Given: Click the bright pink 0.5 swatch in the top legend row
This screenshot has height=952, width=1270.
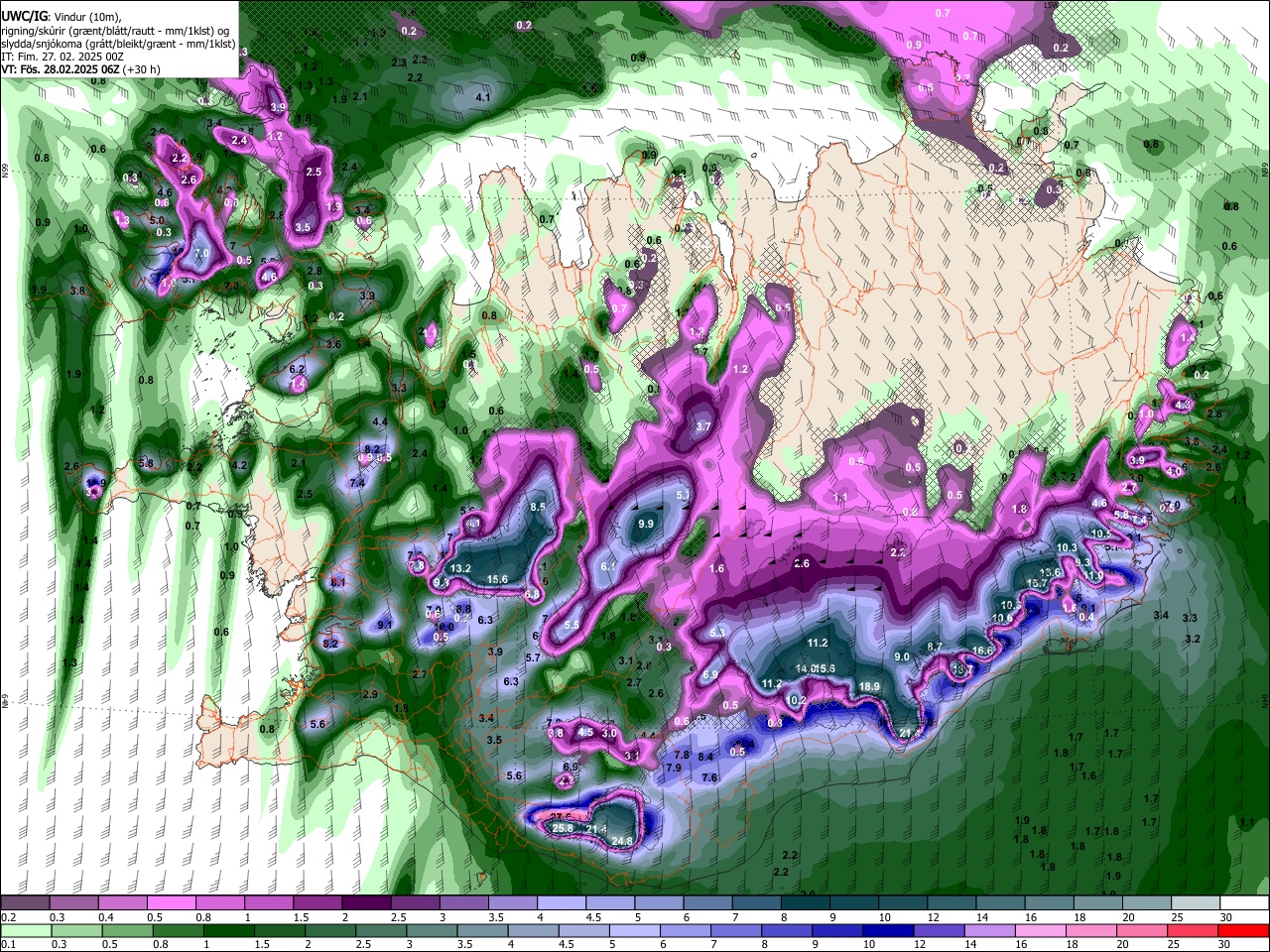Looking at the screenshot, I should click(x=171, y=903).
